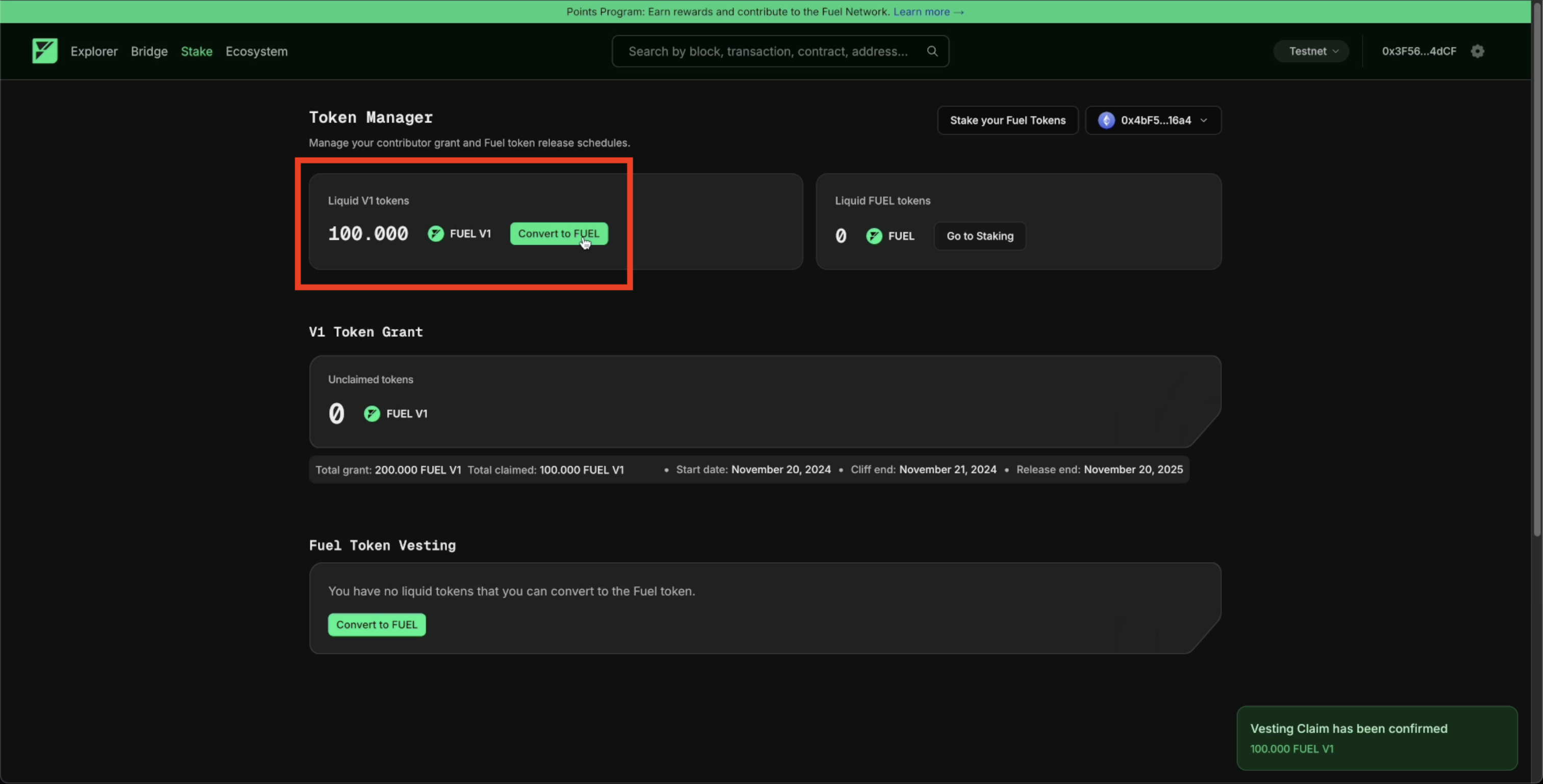Select the Stake nav item
Viewport: 1543px width, 784px height.
coord(196,51)
